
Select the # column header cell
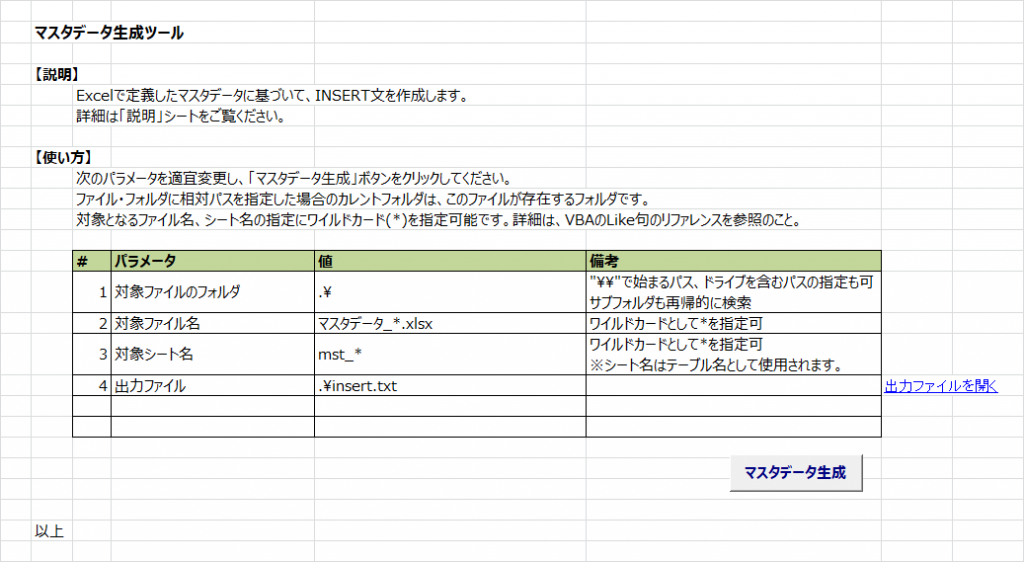(92, 261)
